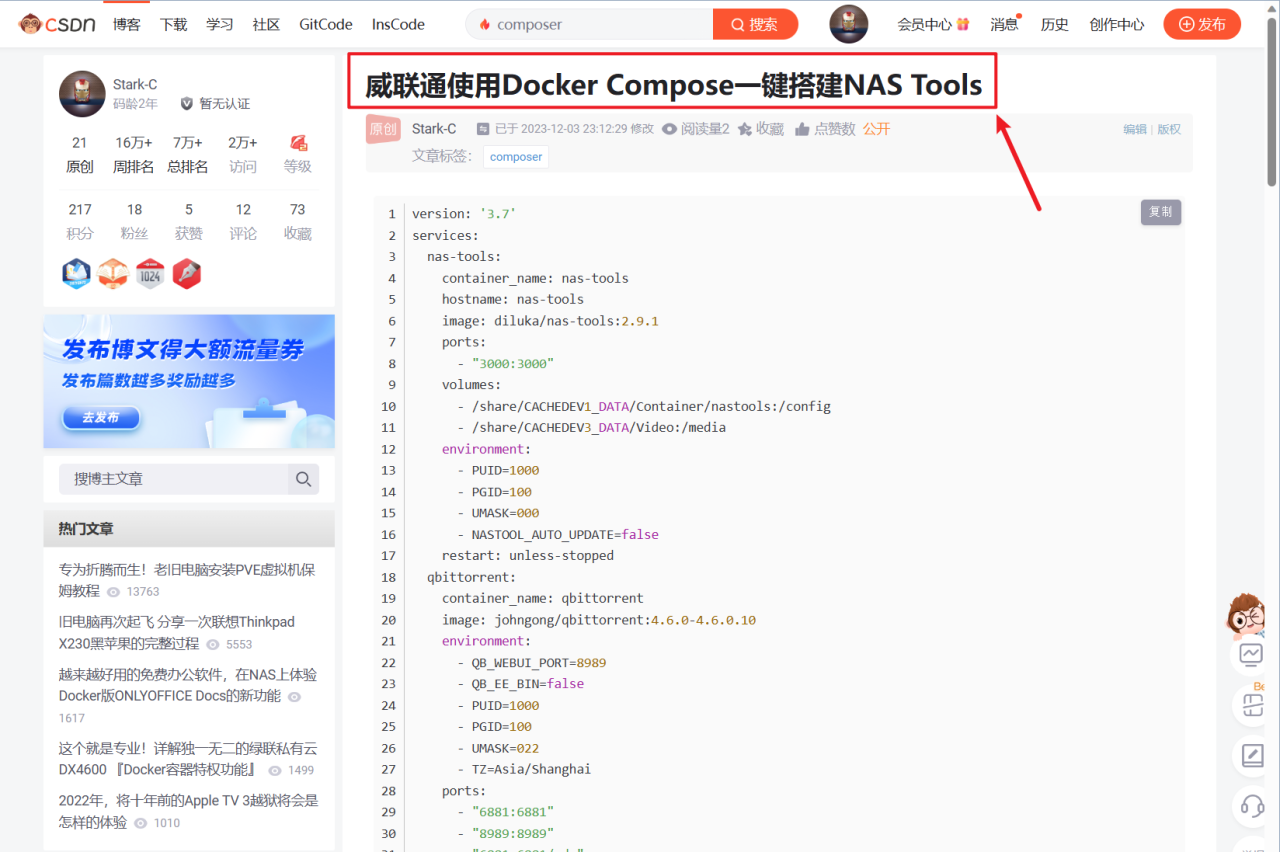The width and height of the screenshot is (1280, 852).
Task: Click the monitor chart icon in the floating sidebar
Action: pyautogui.click(x=1251, y=654)
